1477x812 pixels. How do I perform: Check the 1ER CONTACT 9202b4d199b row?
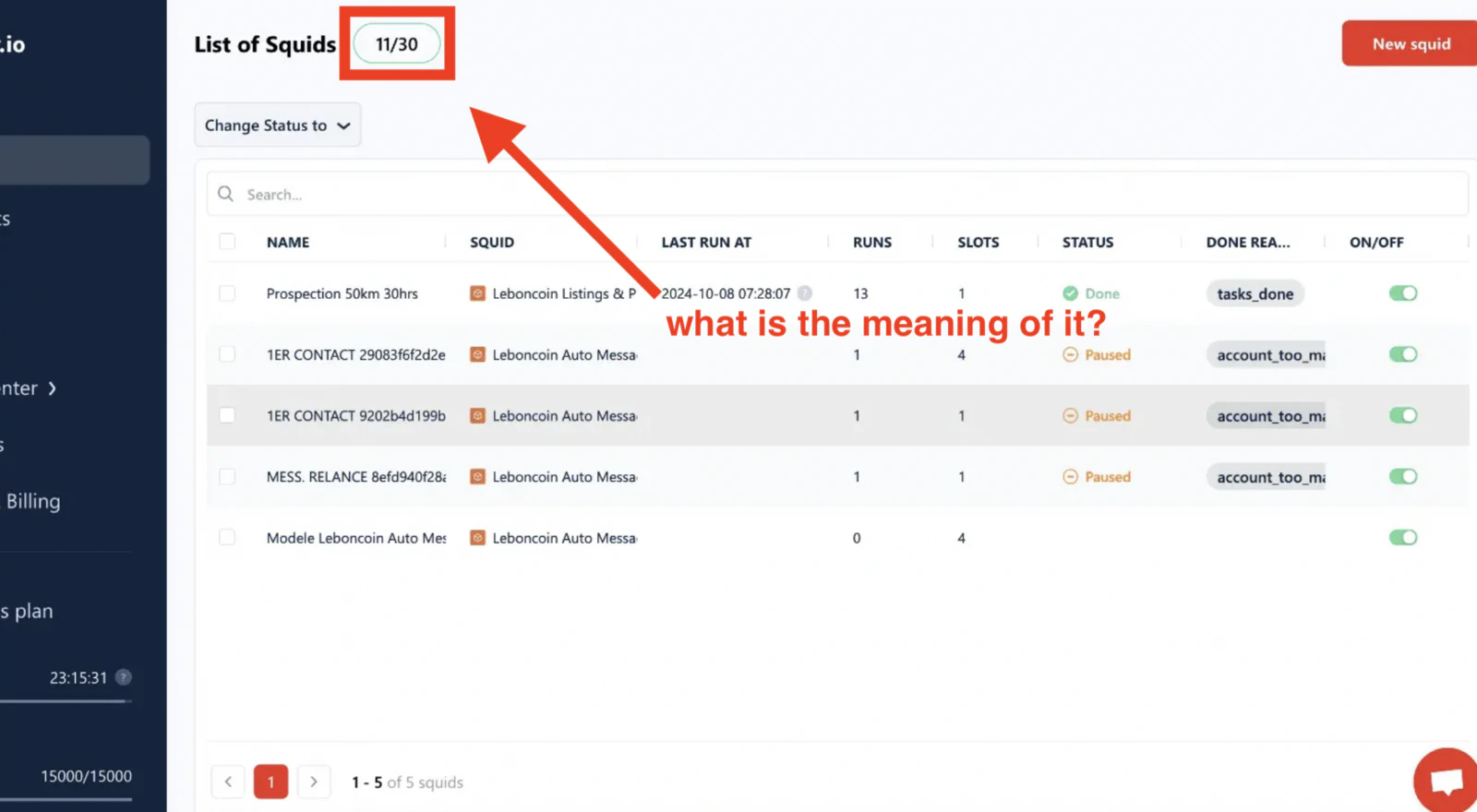pyautogui.click(x=227, y=415)
